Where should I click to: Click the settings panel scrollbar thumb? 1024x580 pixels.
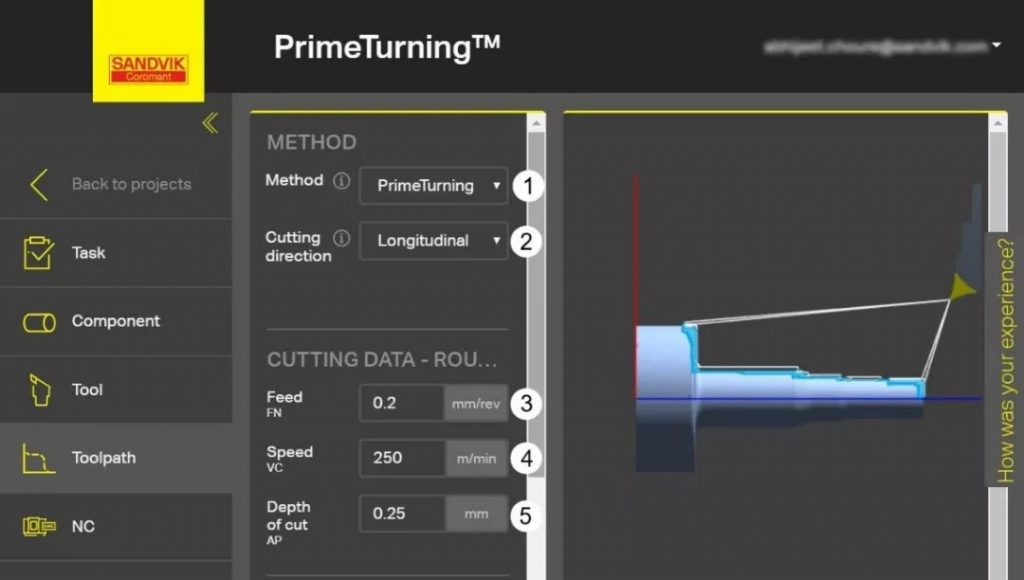click(536, 304)
